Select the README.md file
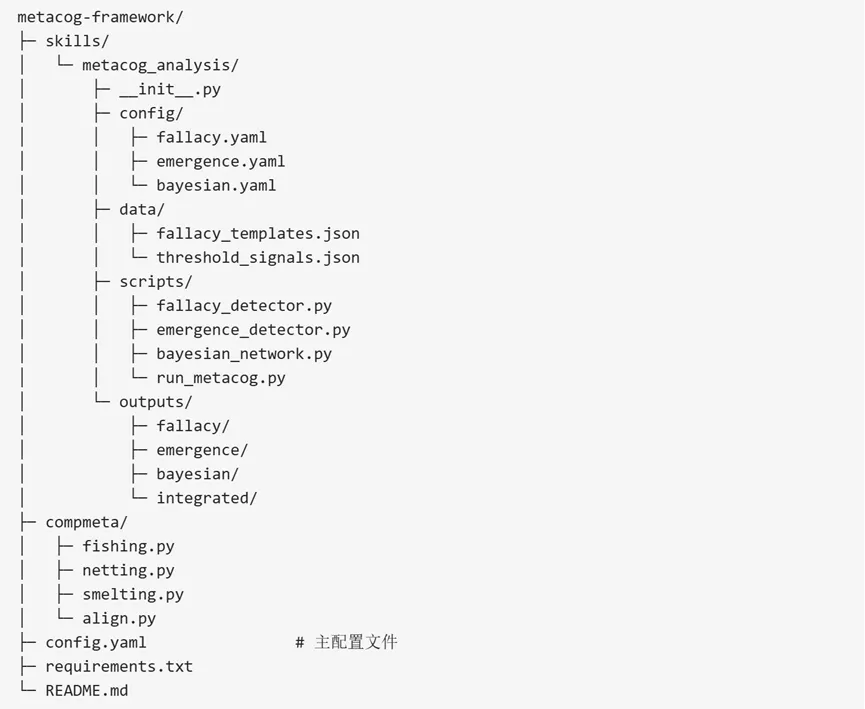 point(87,690)
